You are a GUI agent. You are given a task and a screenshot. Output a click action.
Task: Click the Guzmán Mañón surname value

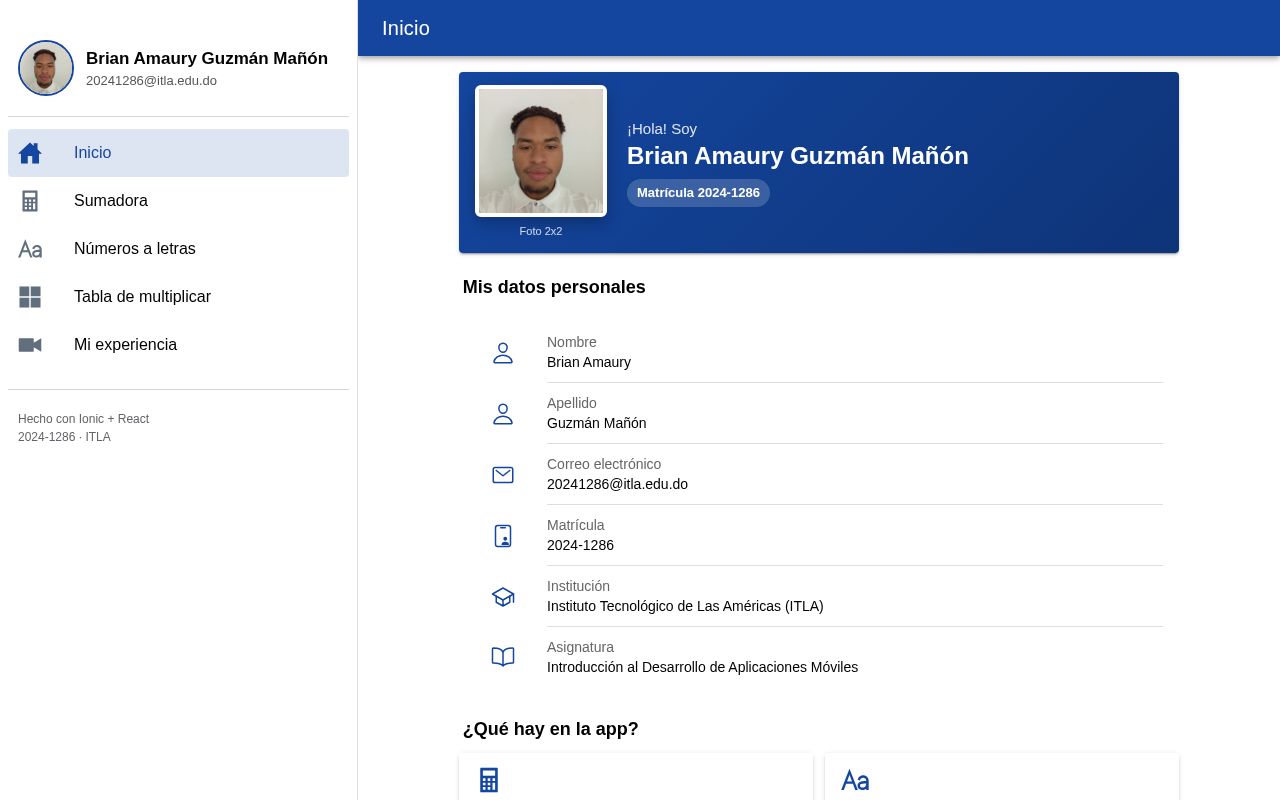(x=597, y=423)
